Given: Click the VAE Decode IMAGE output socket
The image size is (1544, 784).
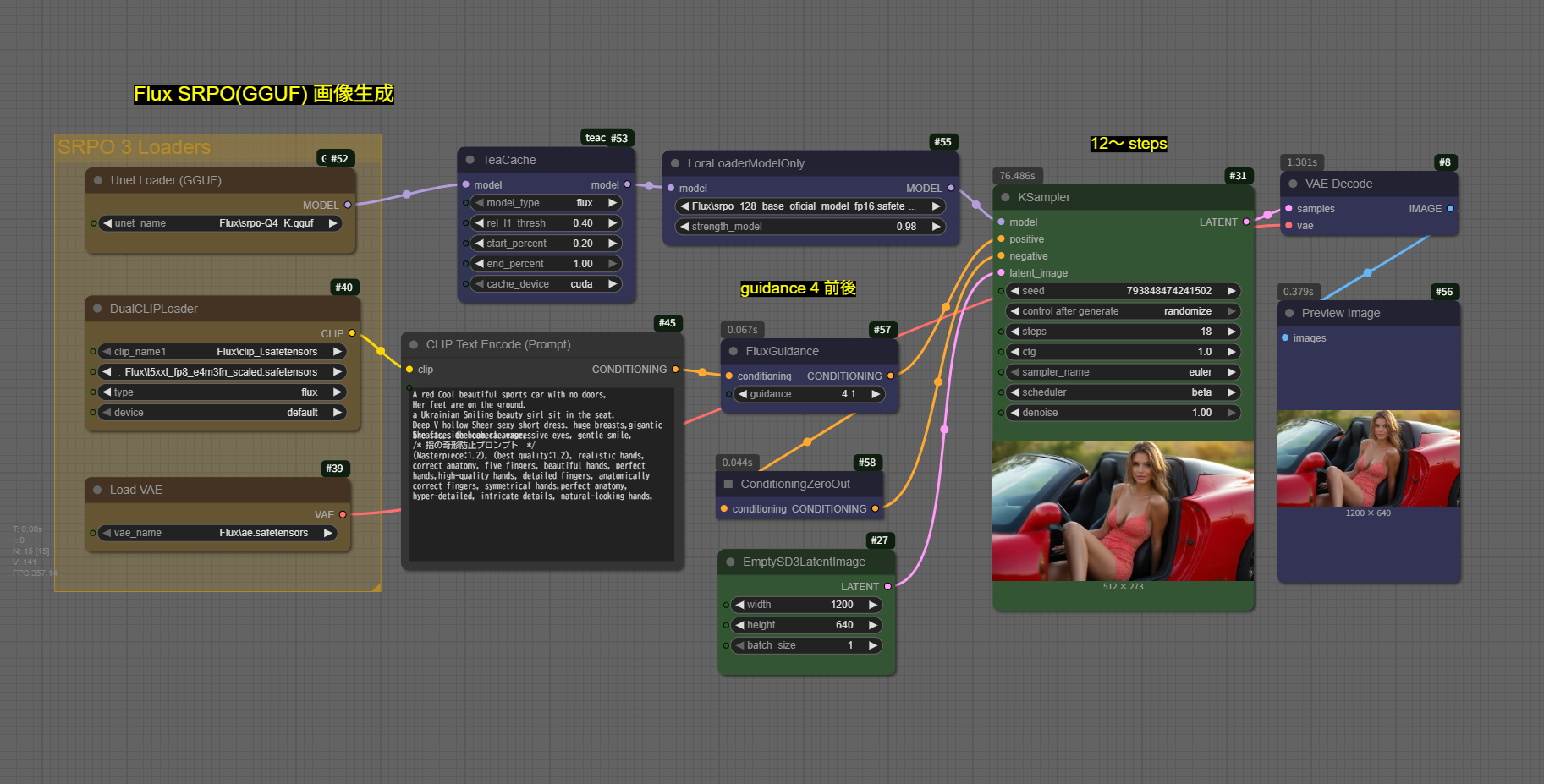Looking at the screenshot, I should (1450, 208).
